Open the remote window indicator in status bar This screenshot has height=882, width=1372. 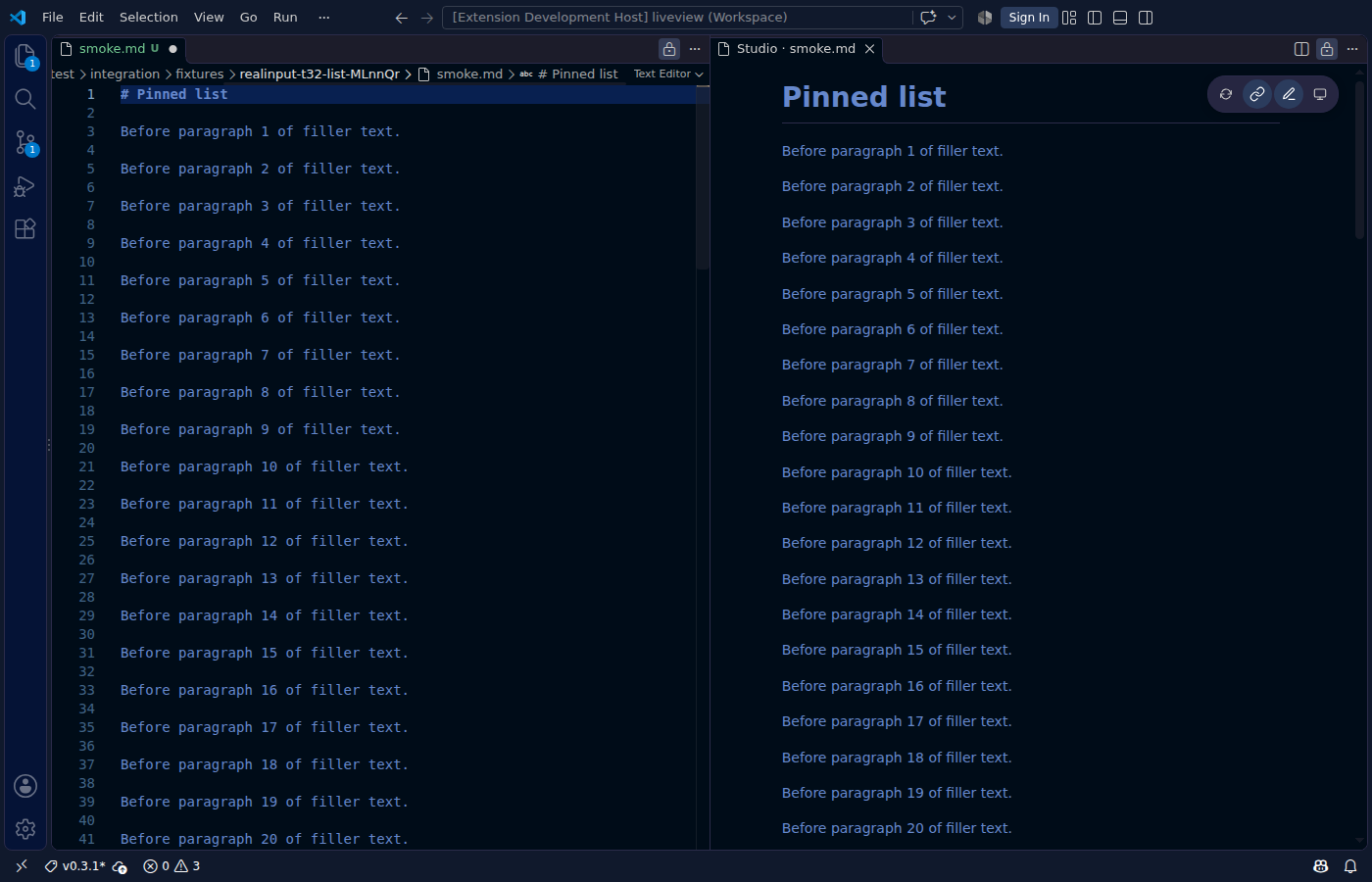pos(22,866)
